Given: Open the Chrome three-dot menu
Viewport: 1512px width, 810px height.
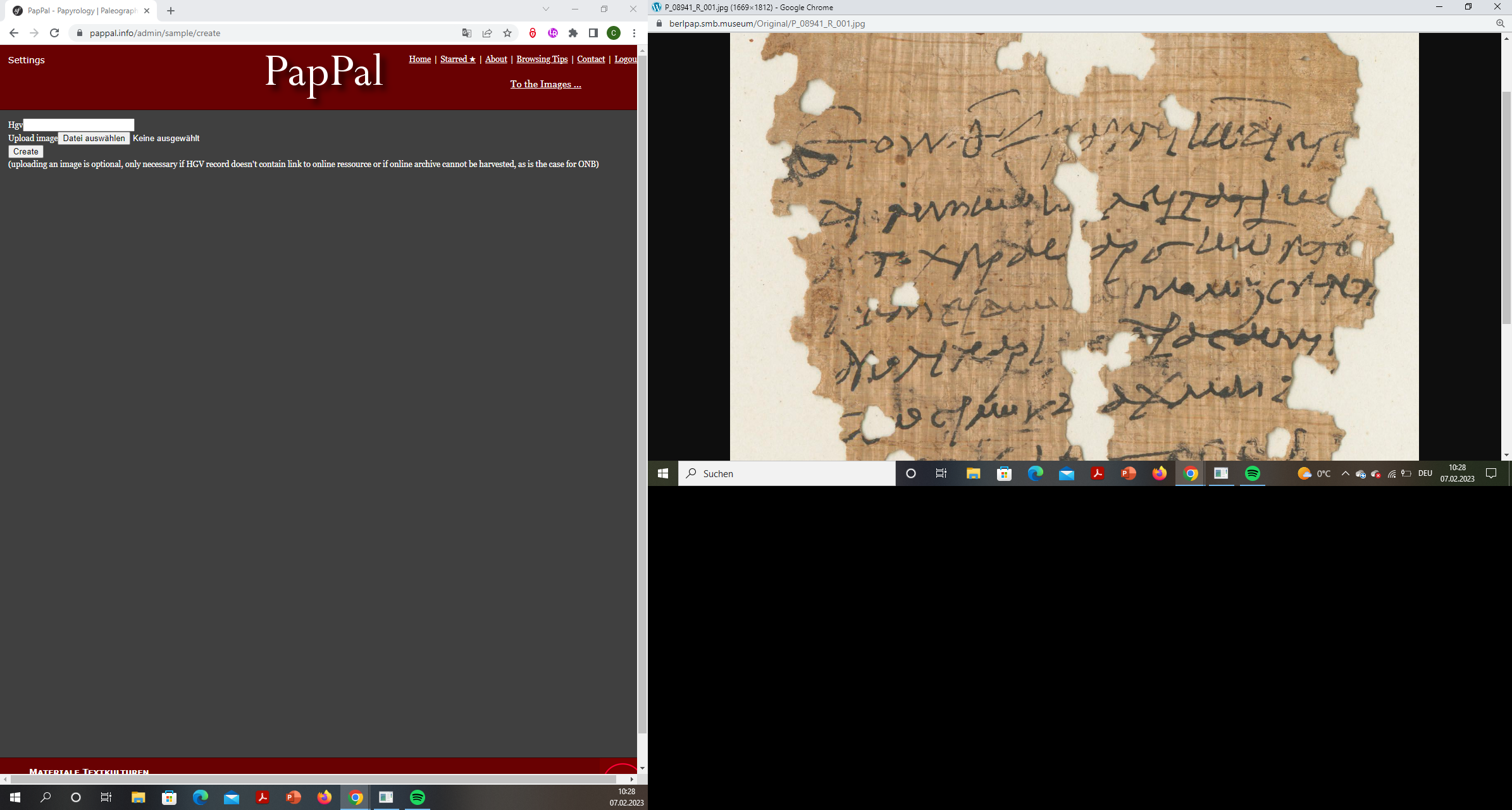Looking at the screenshot, I should [634, 33].
